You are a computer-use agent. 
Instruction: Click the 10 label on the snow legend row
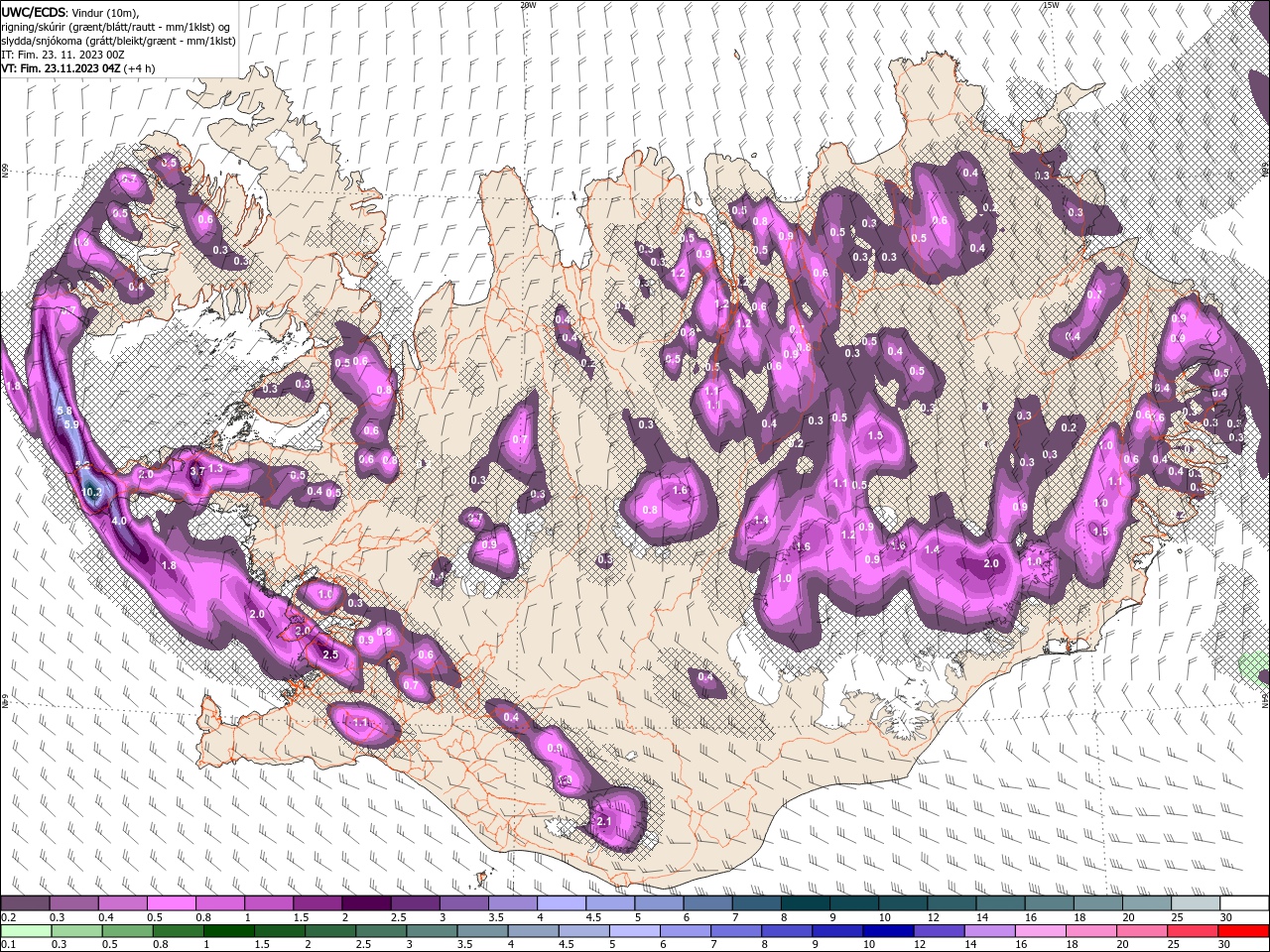(x=884, y=918)
